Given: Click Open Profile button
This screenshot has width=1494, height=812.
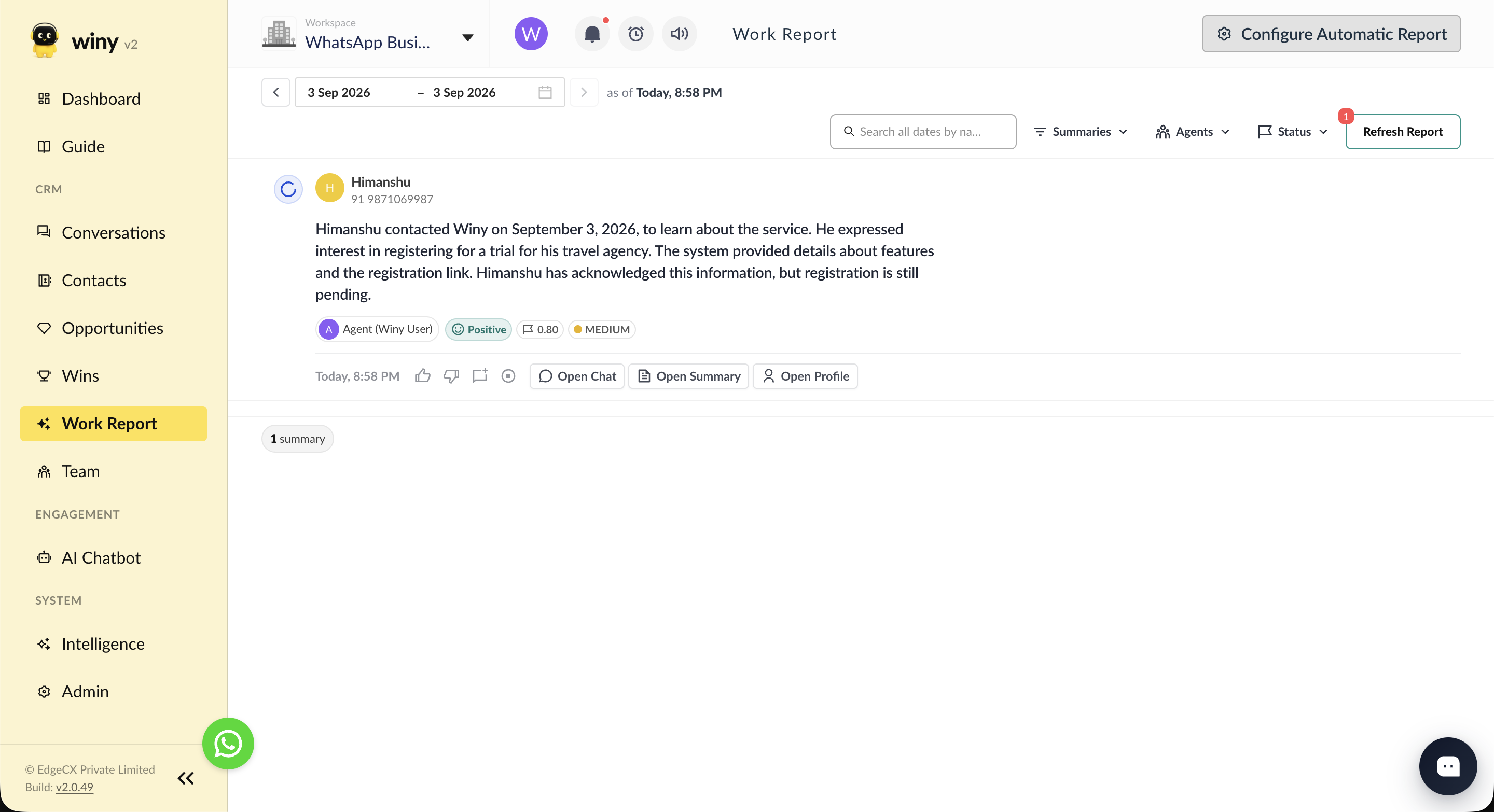Looking at the screenshot, I should [x=805, y=376].
